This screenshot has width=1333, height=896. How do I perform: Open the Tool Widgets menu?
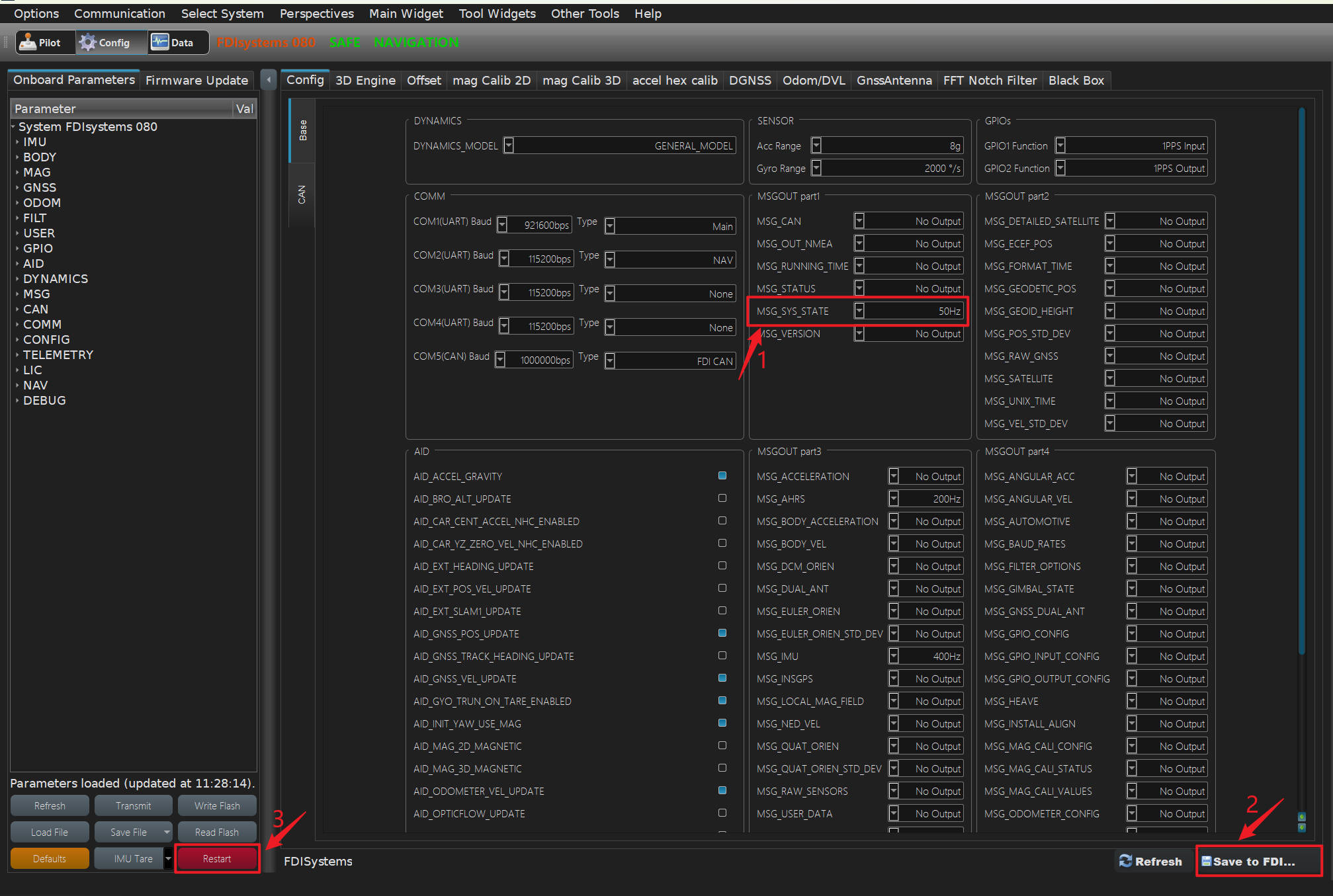(497, 13)
